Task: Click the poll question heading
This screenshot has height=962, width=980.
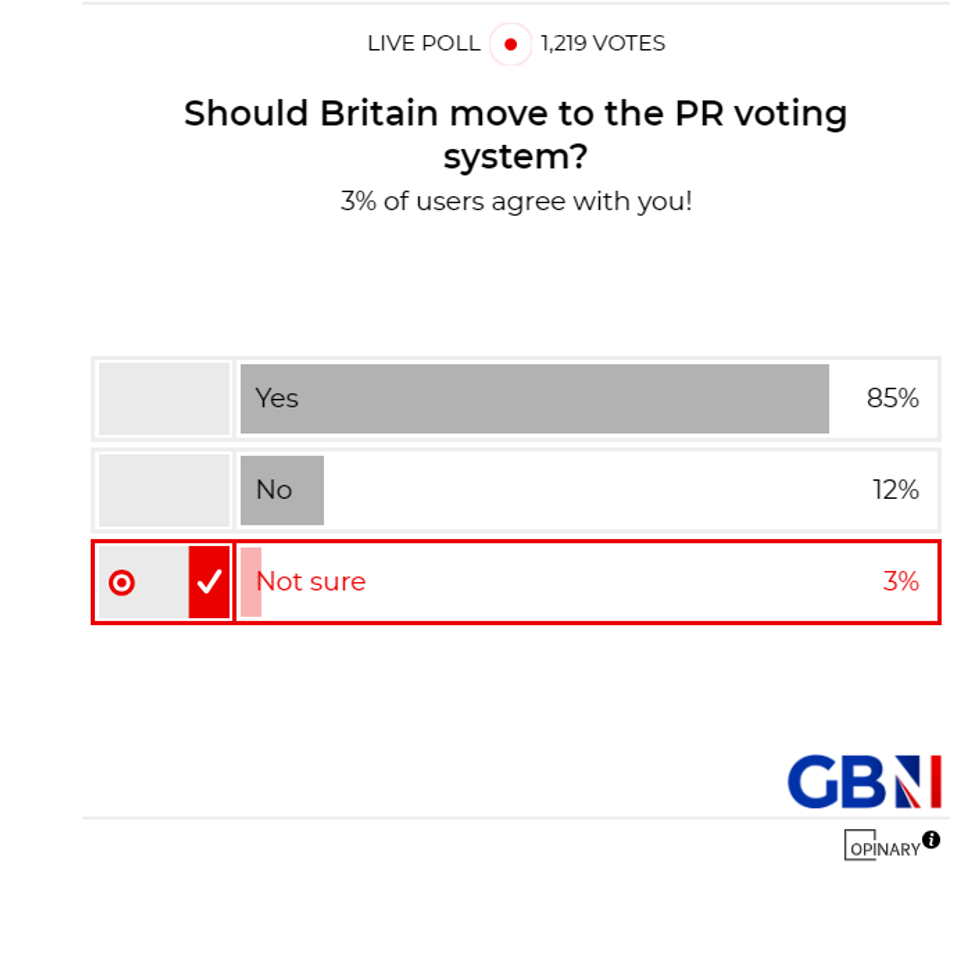Action: [x=516, y=134]
